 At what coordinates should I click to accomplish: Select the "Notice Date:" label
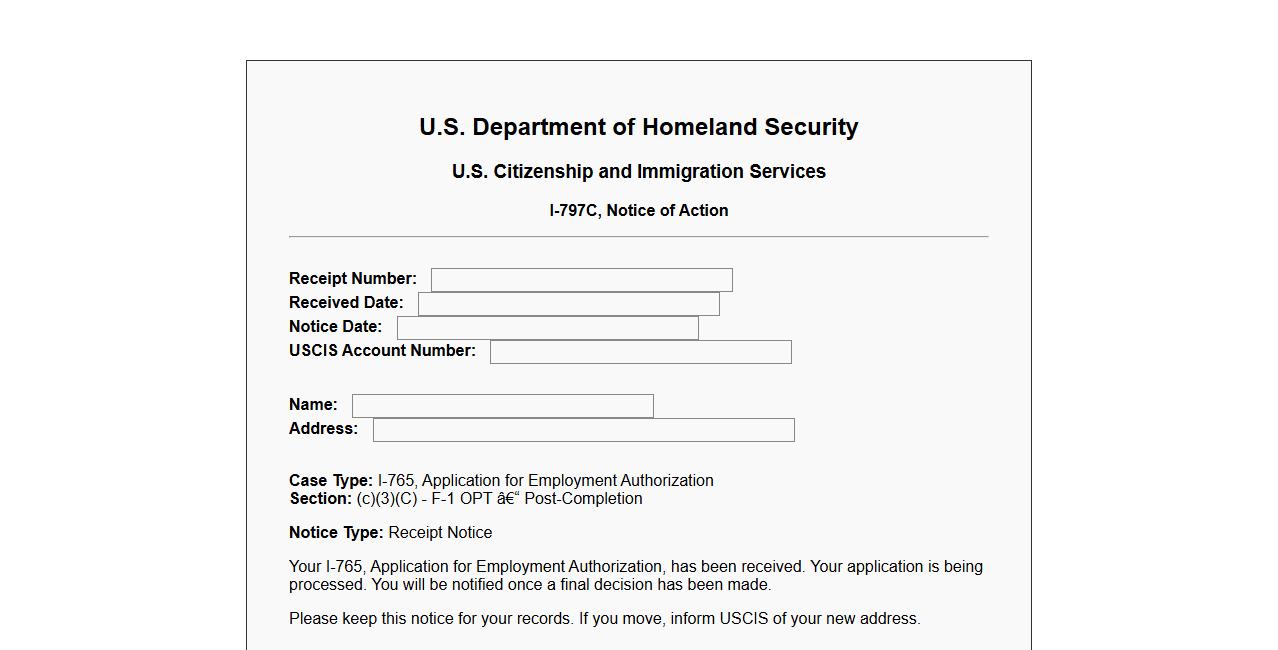click(335, 326)
